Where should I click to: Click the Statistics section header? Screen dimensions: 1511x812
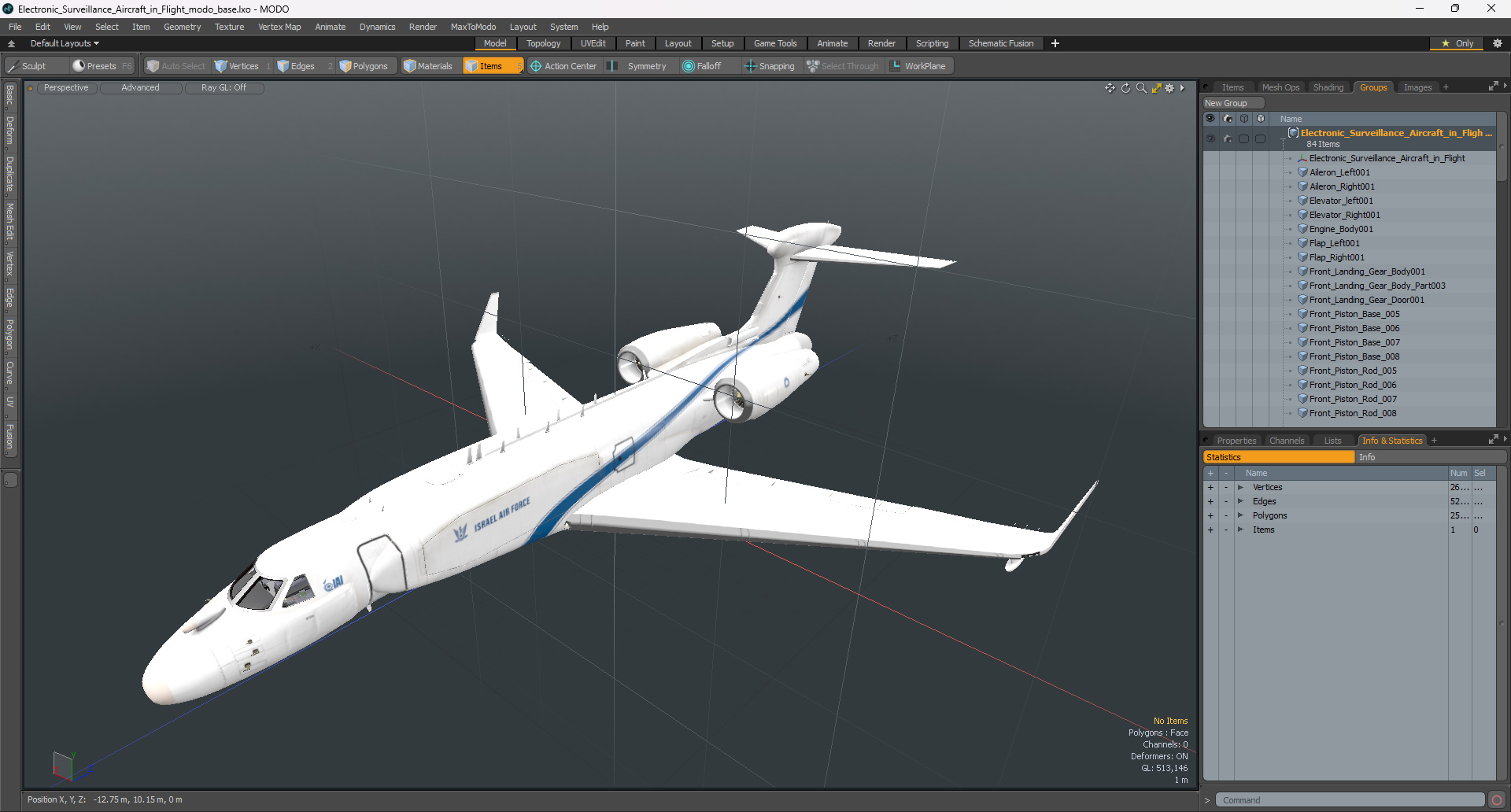[1279, 457]
